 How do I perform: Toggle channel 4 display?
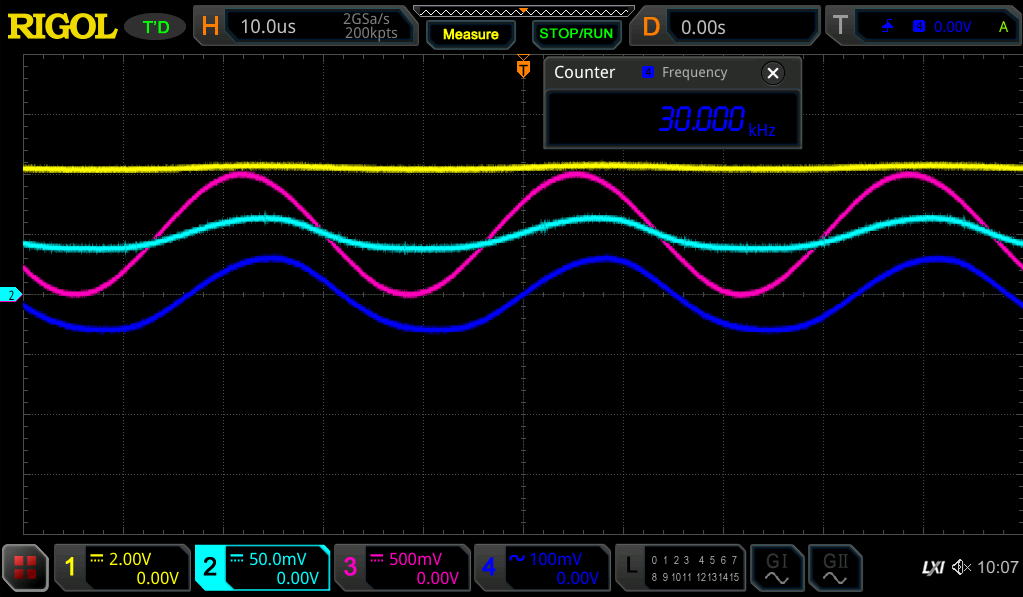click(489, 566)
